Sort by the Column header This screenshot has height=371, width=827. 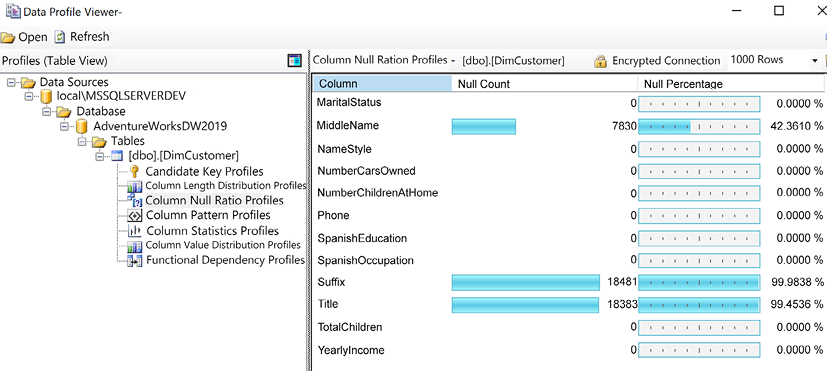point(383,83)
